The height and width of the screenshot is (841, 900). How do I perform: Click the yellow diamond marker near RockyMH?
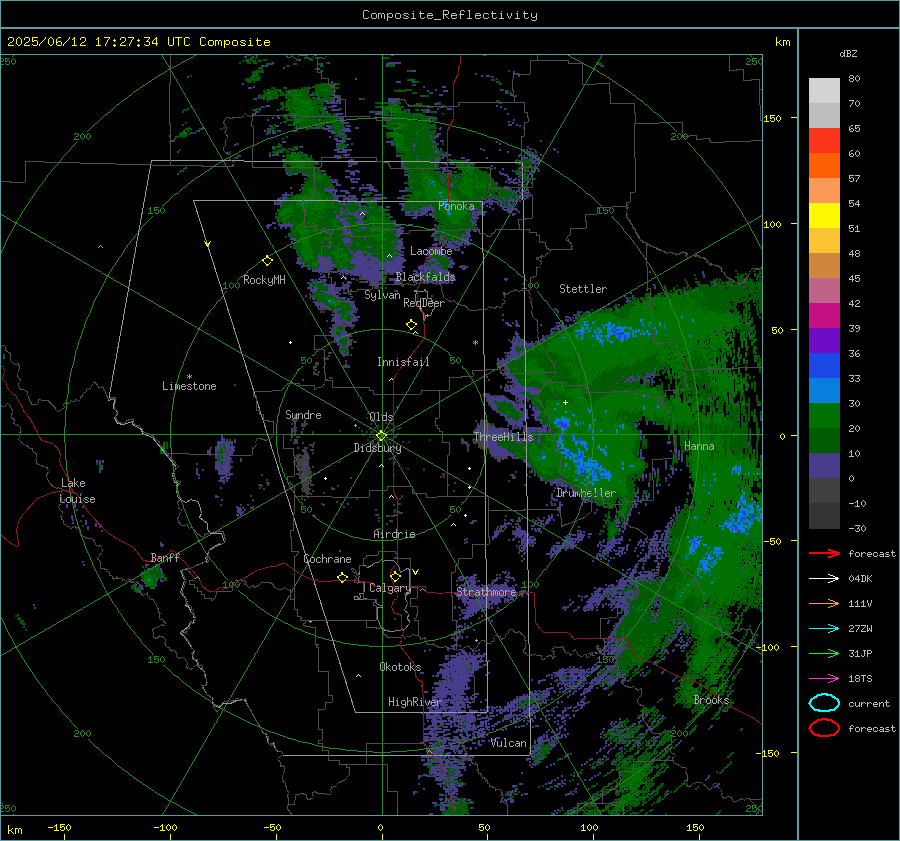point(267,261)
